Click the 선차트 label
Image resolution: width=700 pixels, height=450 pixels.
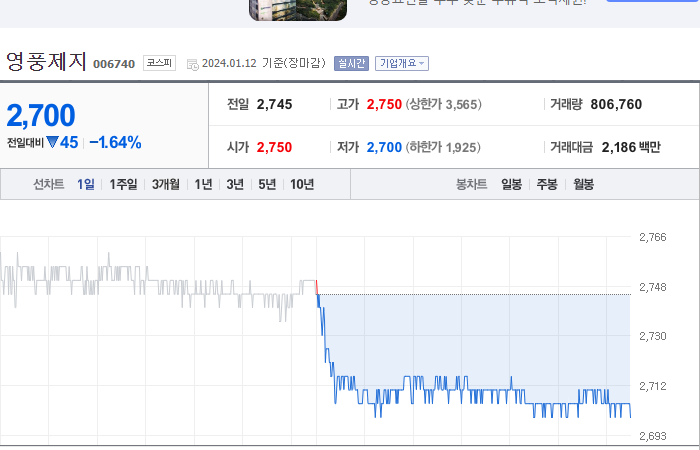(49, 184)
